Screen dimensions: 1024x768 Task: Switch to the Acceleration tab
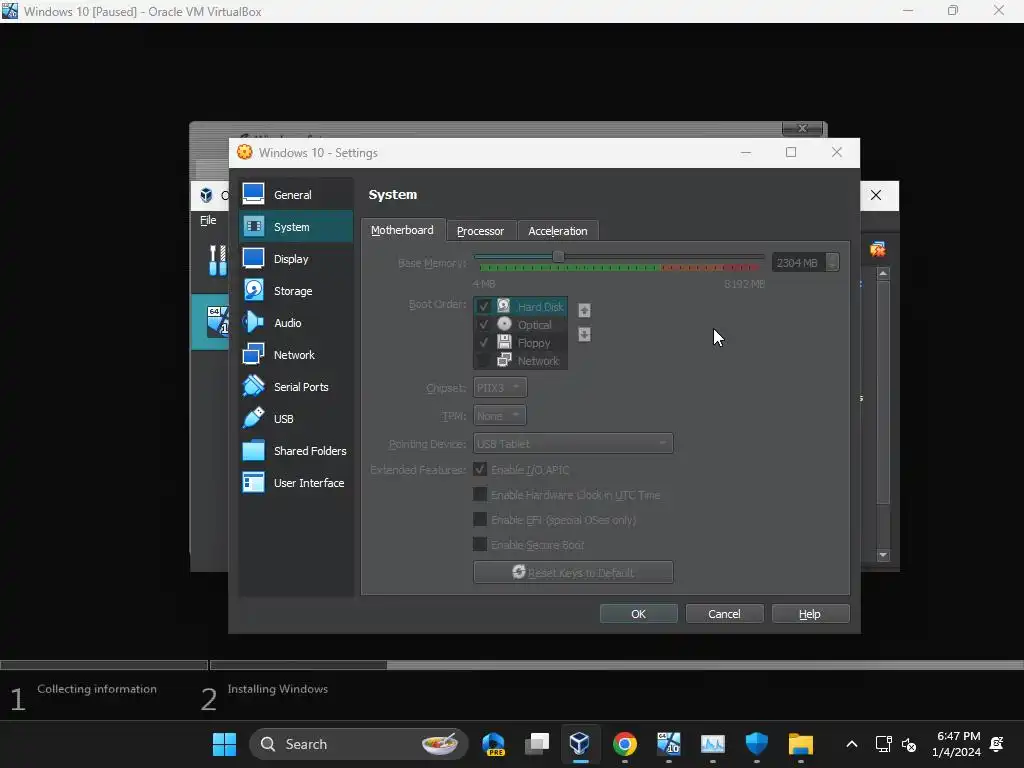click(558, 231)
